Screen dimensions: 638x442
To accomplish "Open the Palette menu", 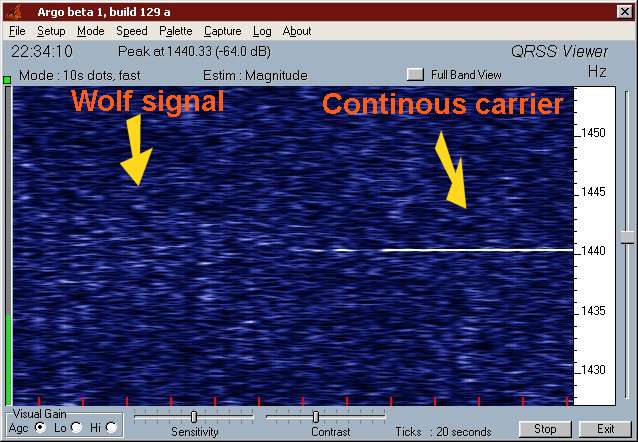I will tap(175, 31).
